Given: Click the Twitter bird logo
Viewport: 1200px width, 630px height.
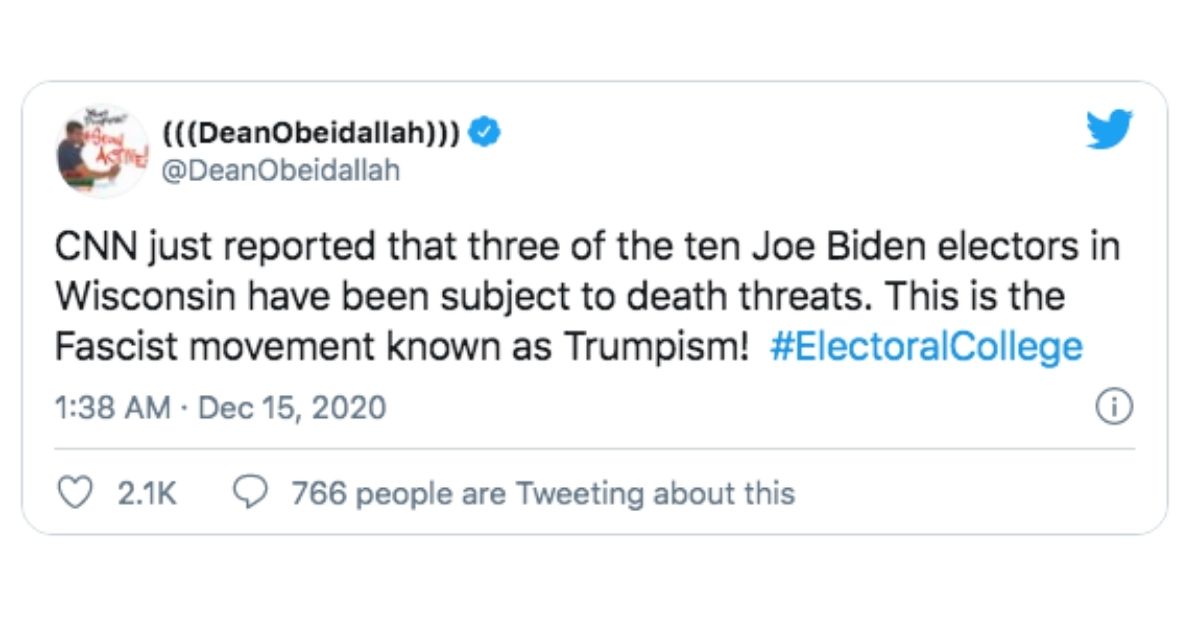Looking at the screenshot, I should (1109, 130).
